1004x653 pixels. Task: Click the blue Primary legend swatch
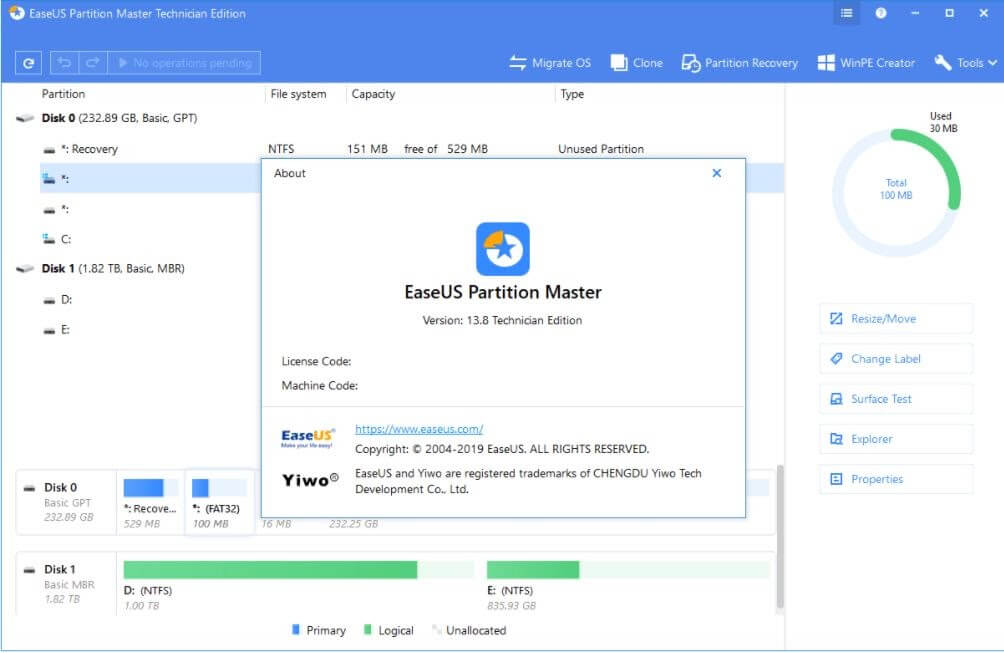[x=297, y=630]
